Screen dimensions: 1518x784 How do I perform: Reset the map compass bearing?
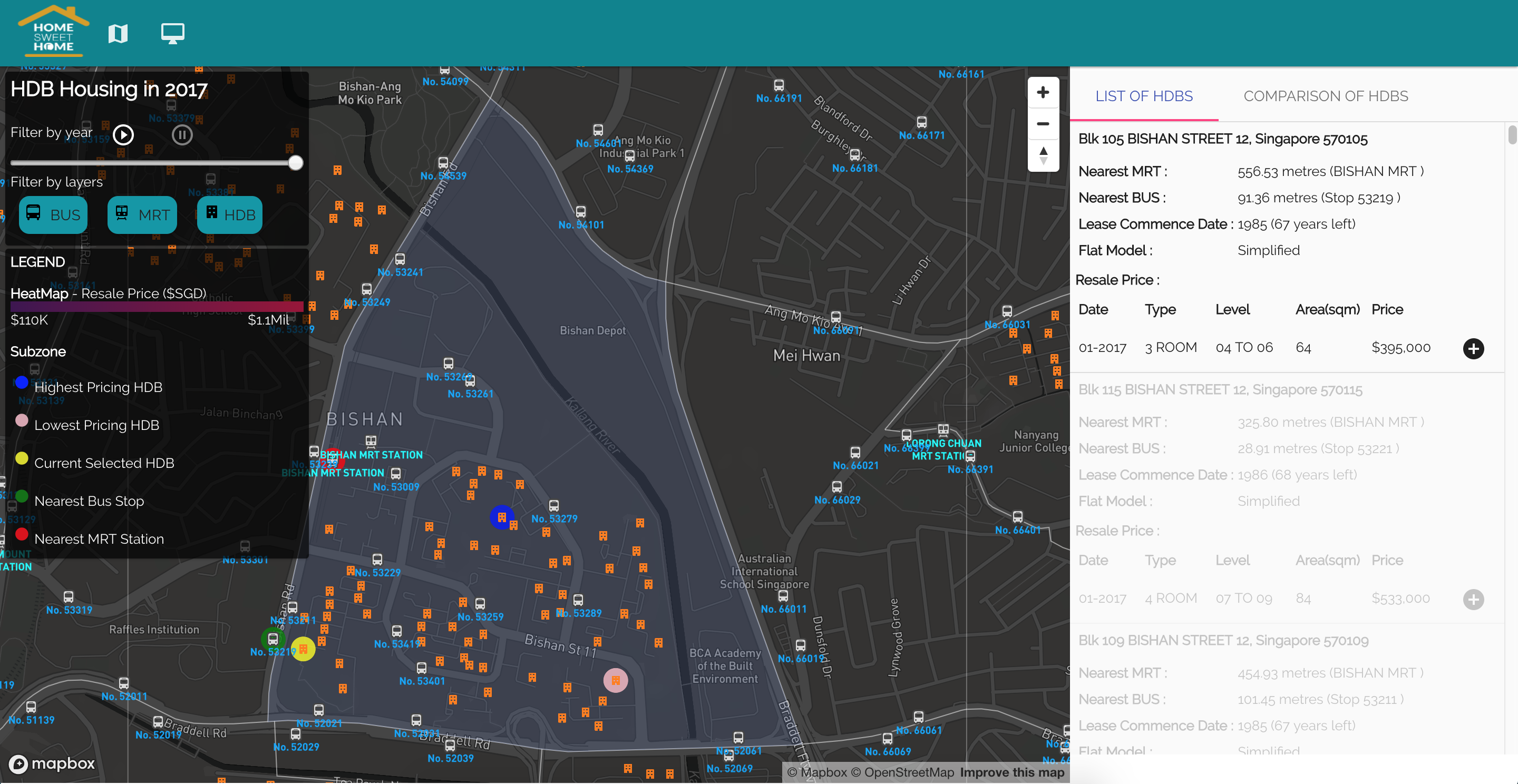pos(1043,155)
